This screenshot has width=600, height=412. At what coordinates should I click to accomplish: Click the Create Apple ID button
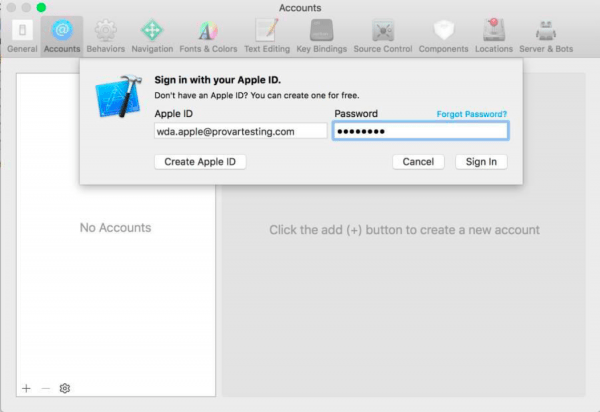pos(200,162)
